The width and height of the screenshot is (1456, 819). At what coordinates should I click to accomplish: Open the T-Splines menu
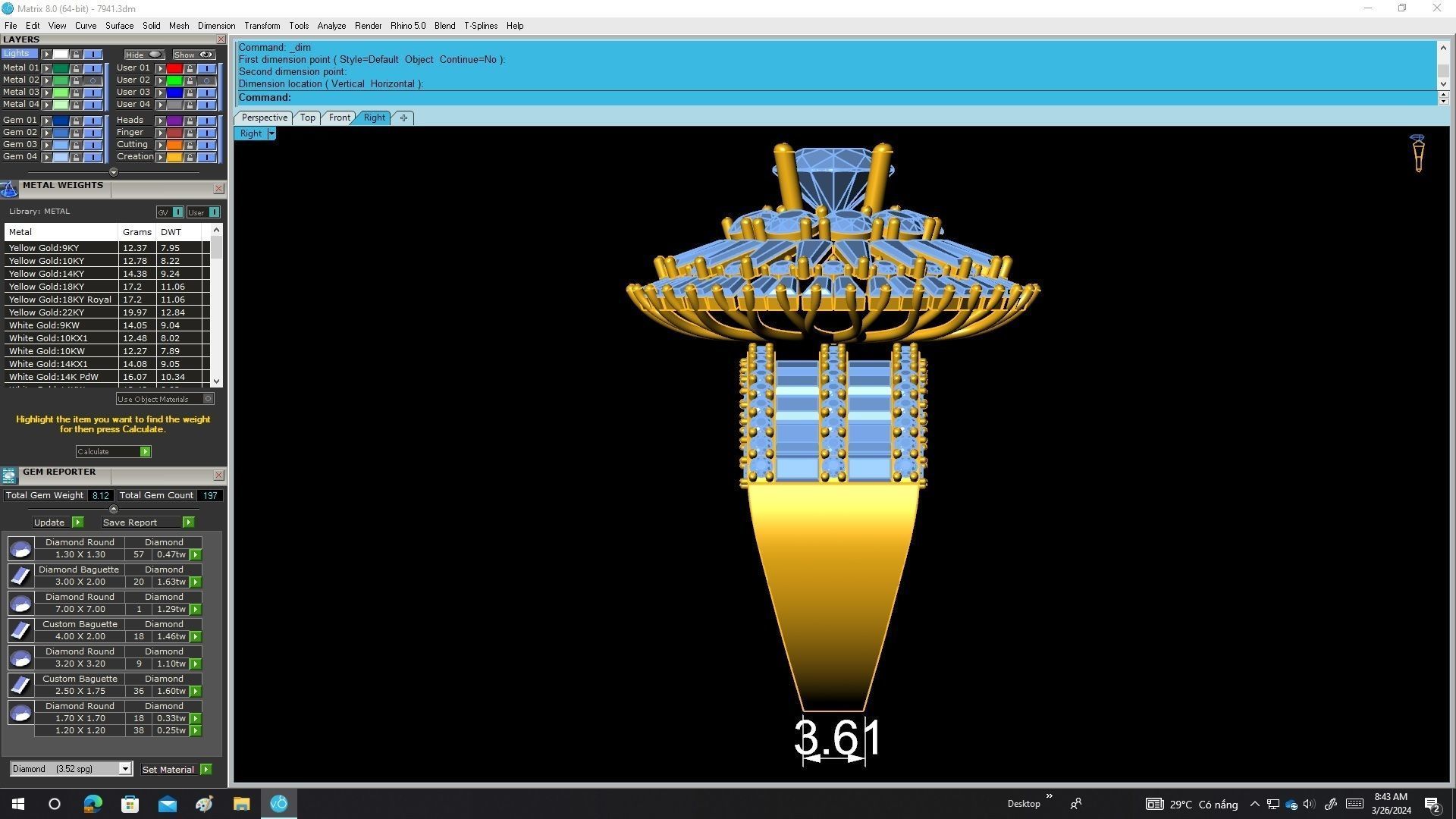[x=480, y=26]
